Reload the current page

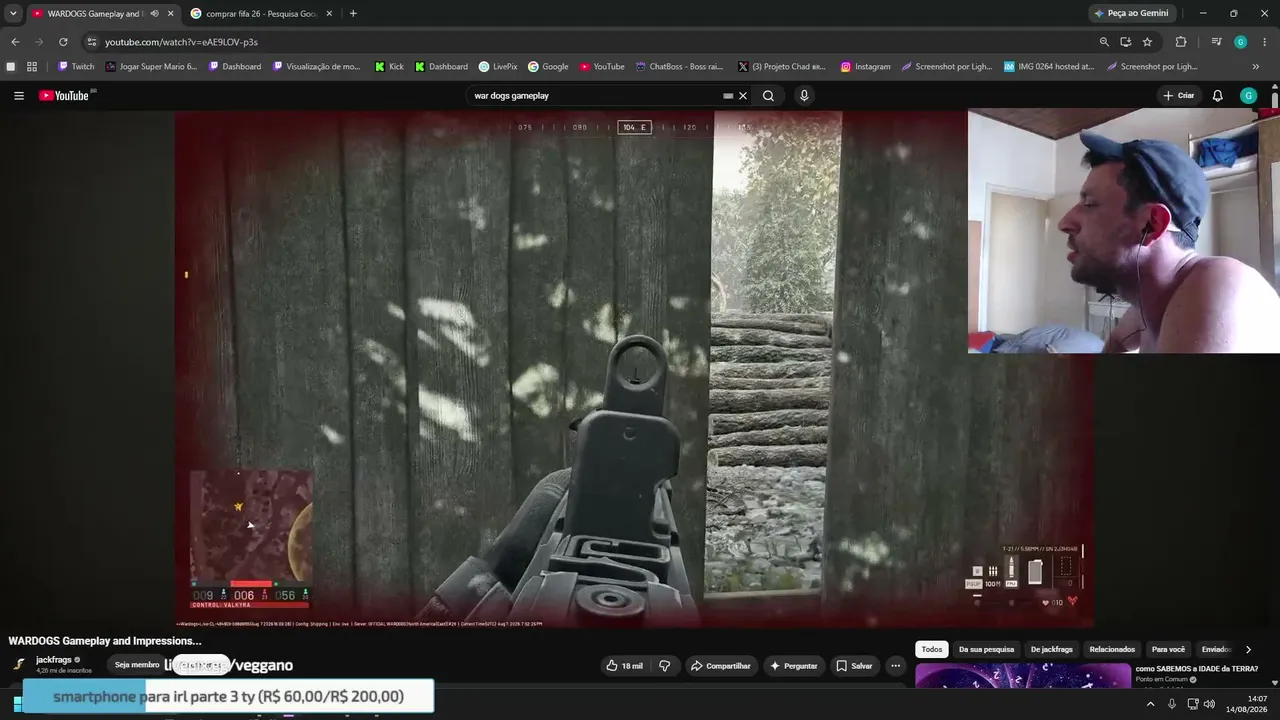click(x=63, y=42)
